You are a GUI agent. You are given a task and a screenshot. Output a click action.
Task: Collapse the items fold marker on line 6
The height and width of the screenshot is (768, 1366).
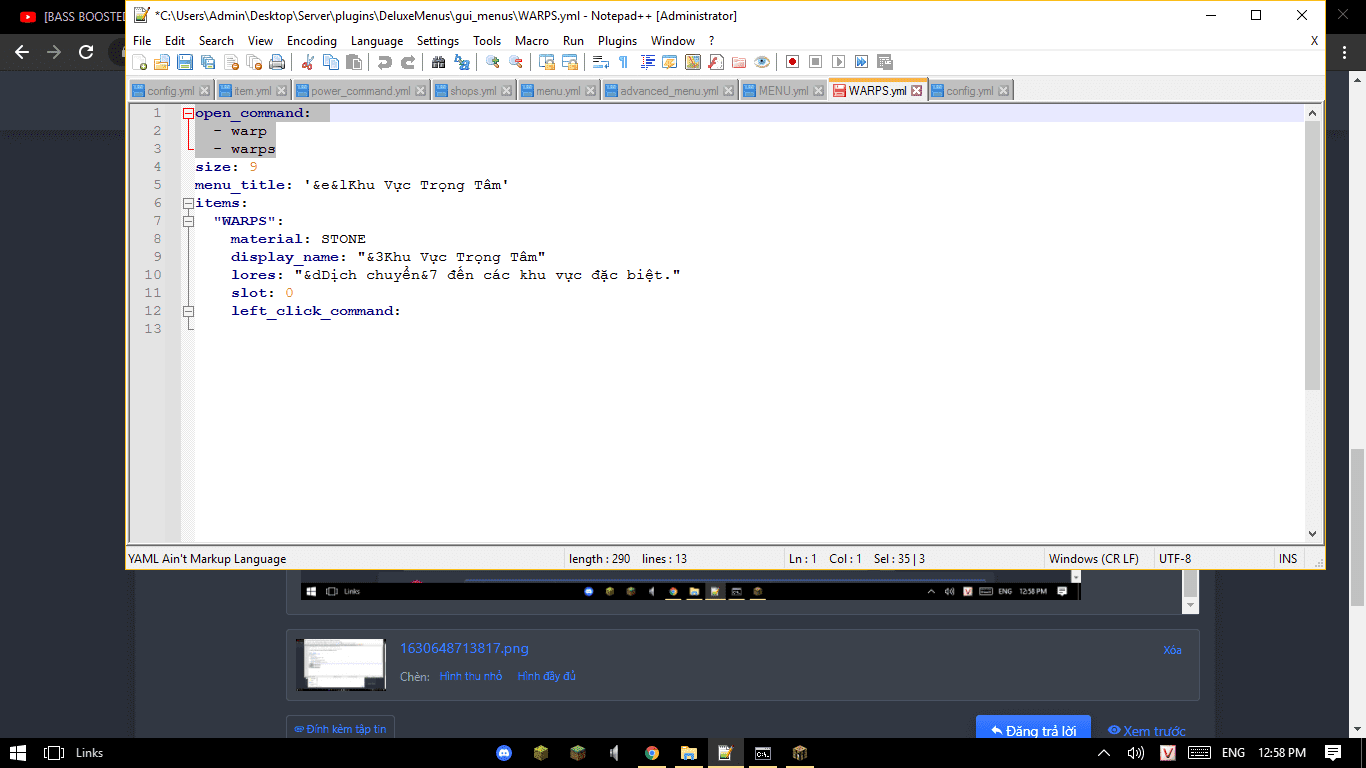click(x=188, y=204)
